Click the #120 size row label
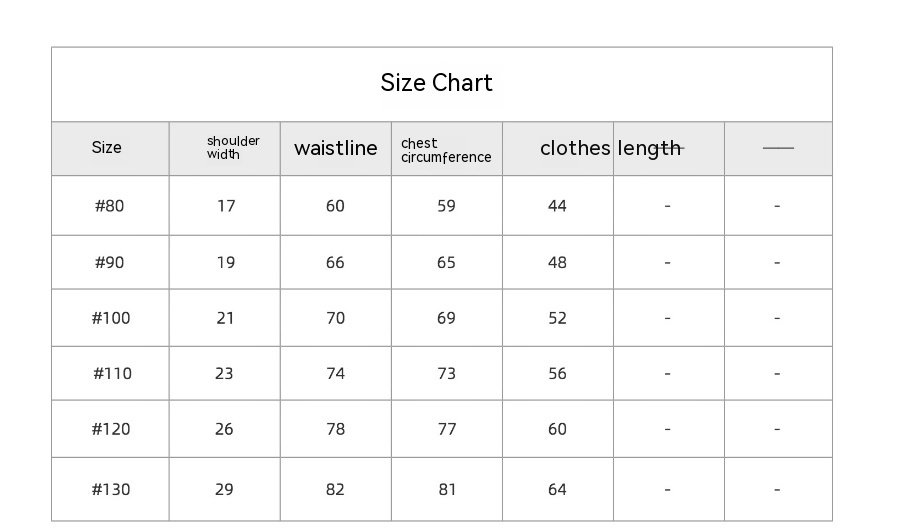Image resolution: width=922 pixels, height=530 pixels. coord(110,429)
